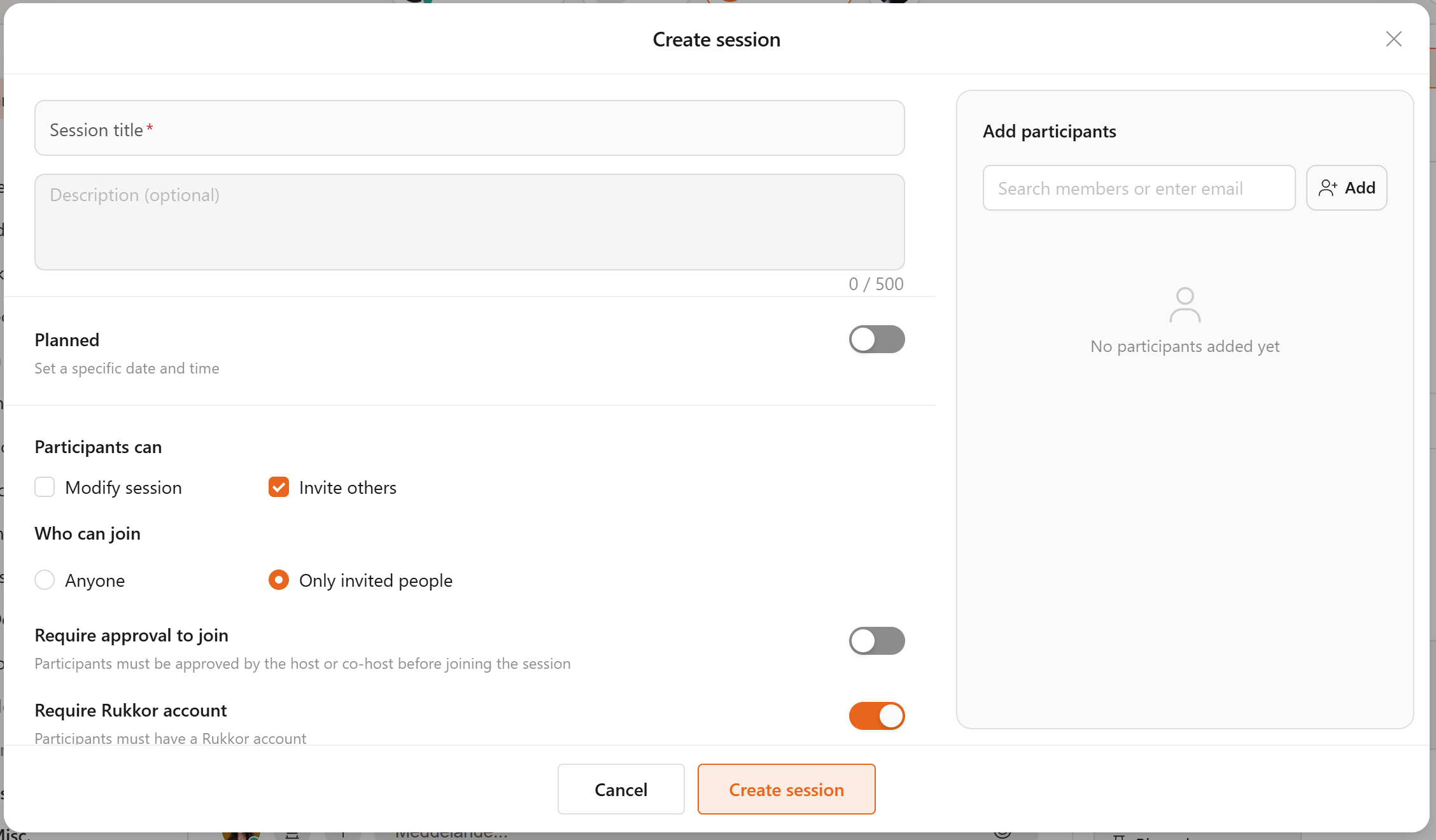The height and width of the screenshot is (840, 1436).
Task: Click the No participants added yet message
Action: (x=1185, y=346)
